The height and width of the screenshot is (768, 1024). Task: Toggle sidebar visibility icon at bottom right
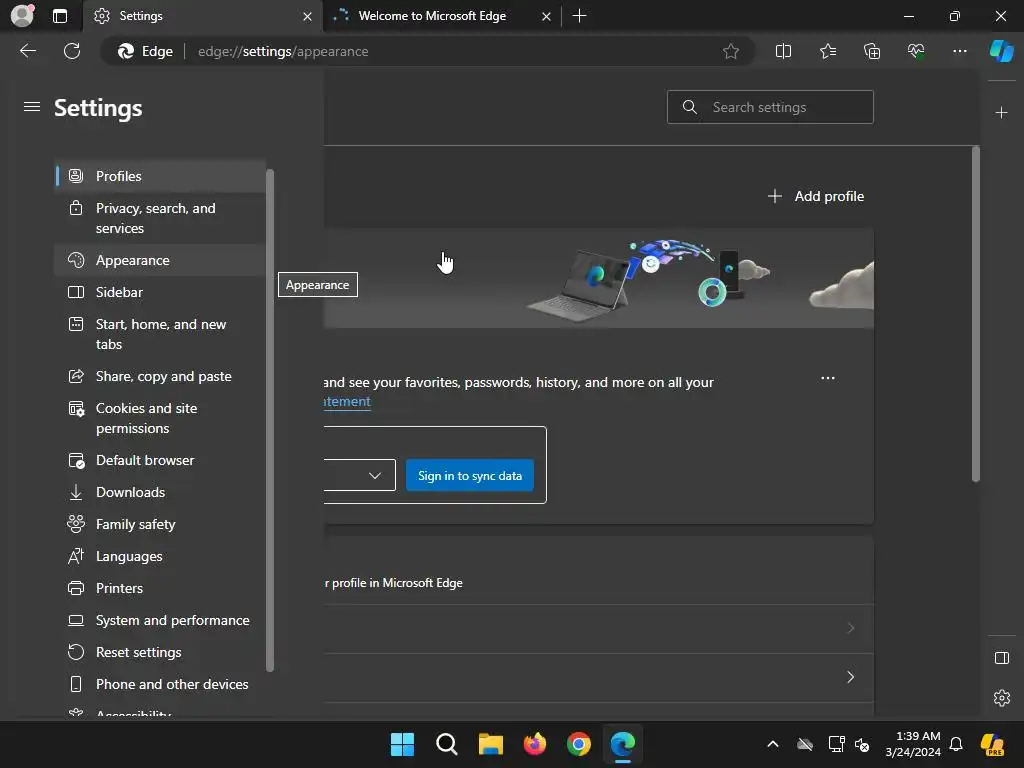click(x=1001, y=658)
